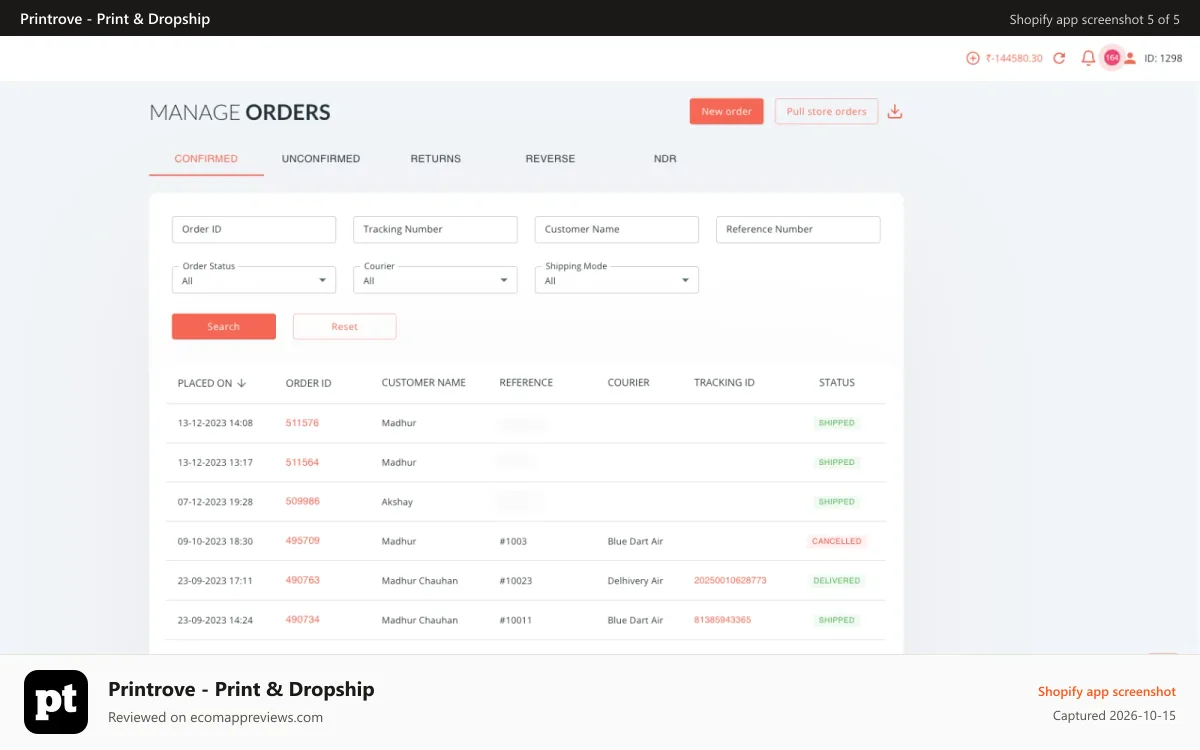Click the 164 notification count badge
This screenshot has height=750, width=1200.
tap(1111, 58)
